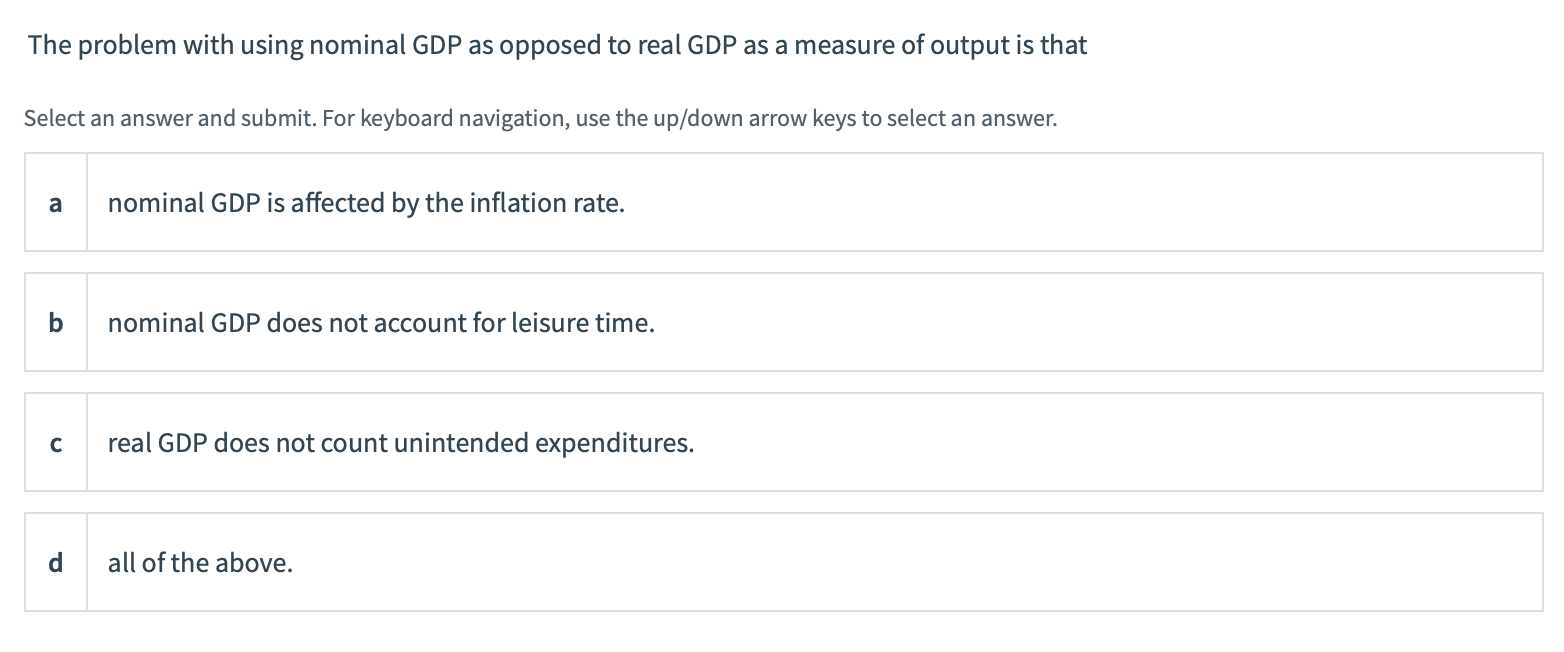Click the letter box labeled b
This screenshot has width=1564, height=652.
[x=55, y=322]
